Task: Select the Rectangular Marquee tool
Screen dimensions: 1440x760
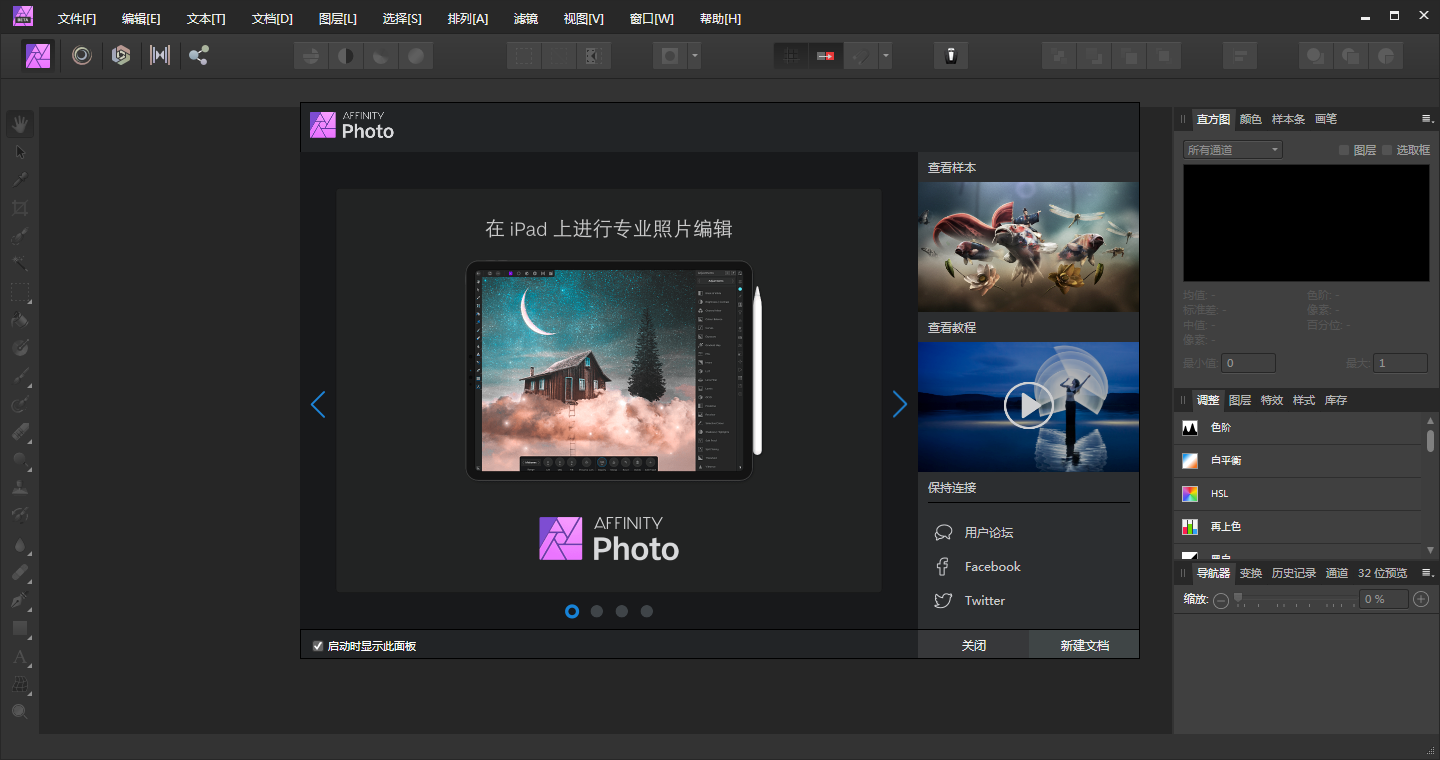Action: pos(20,292)
